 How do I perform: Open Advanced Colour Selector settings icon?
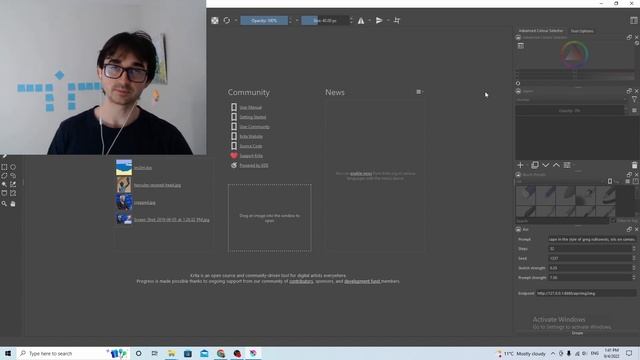[520, 46]
